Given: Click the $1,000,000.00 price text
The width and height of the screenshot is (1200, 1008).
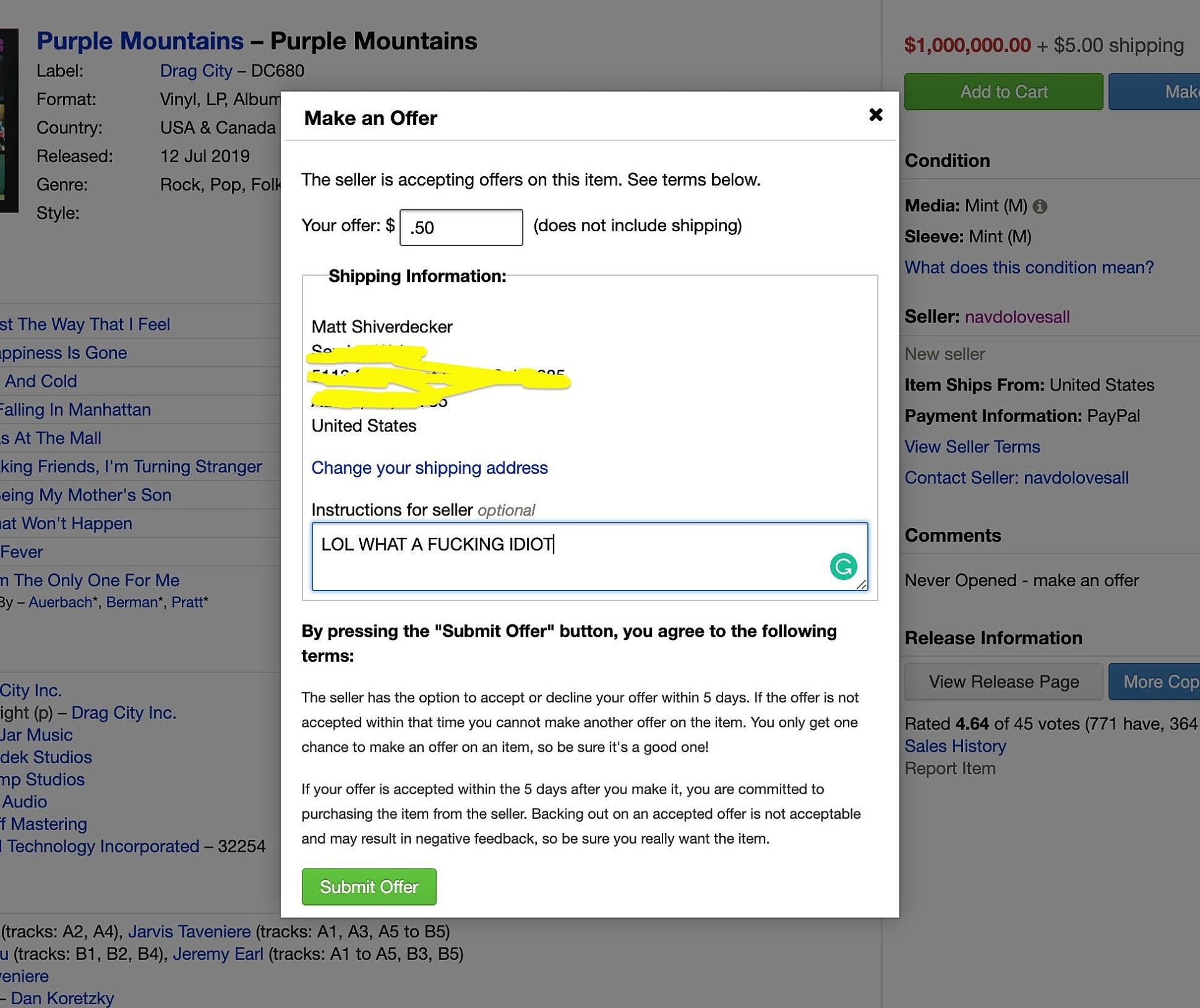Looking at the screenshot, I should (x=967, y=45).
